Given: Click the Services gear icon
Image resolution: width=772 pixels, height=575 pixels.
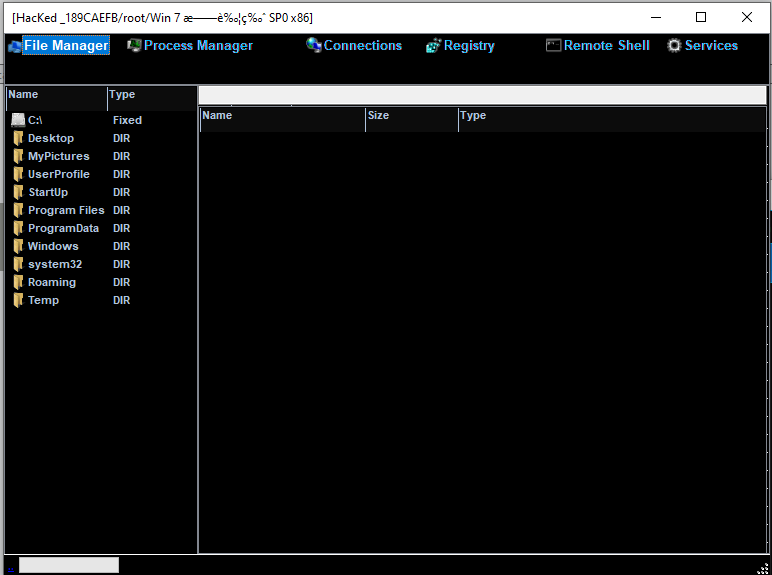Looking at the screenshot, I should tap(674, 45).
